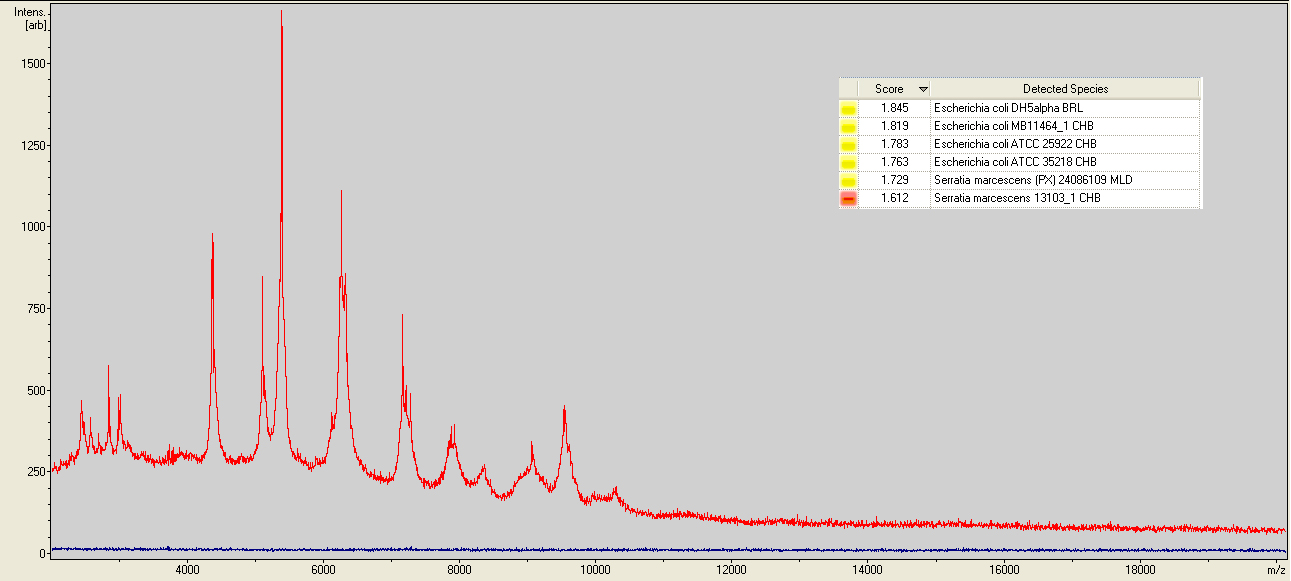Image resolution: width=1291 pixels, height=581 pixels.
Task: Select Escherichia coli MB11464_1 CHB entry
Action: 1013,126
